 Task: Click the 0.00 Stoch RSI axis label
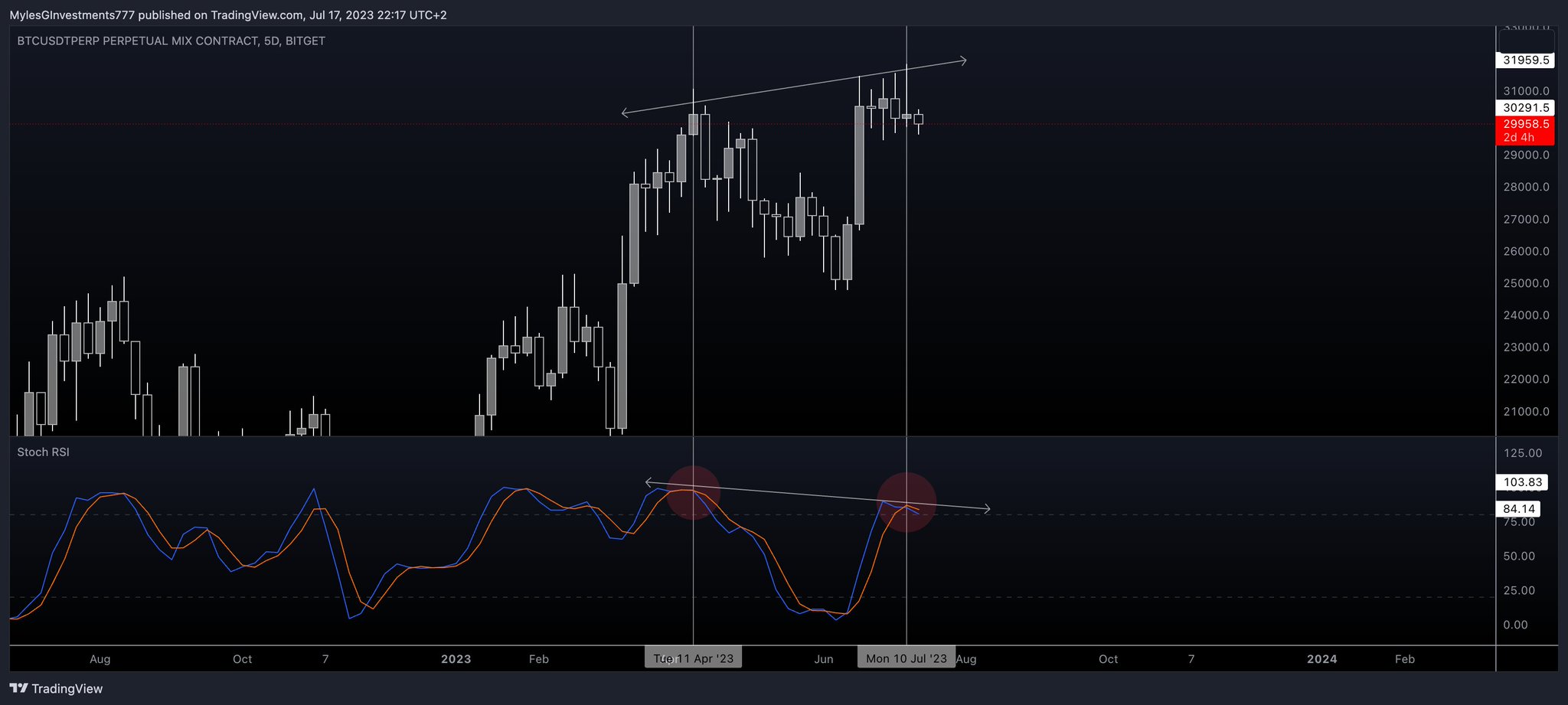1515,625
